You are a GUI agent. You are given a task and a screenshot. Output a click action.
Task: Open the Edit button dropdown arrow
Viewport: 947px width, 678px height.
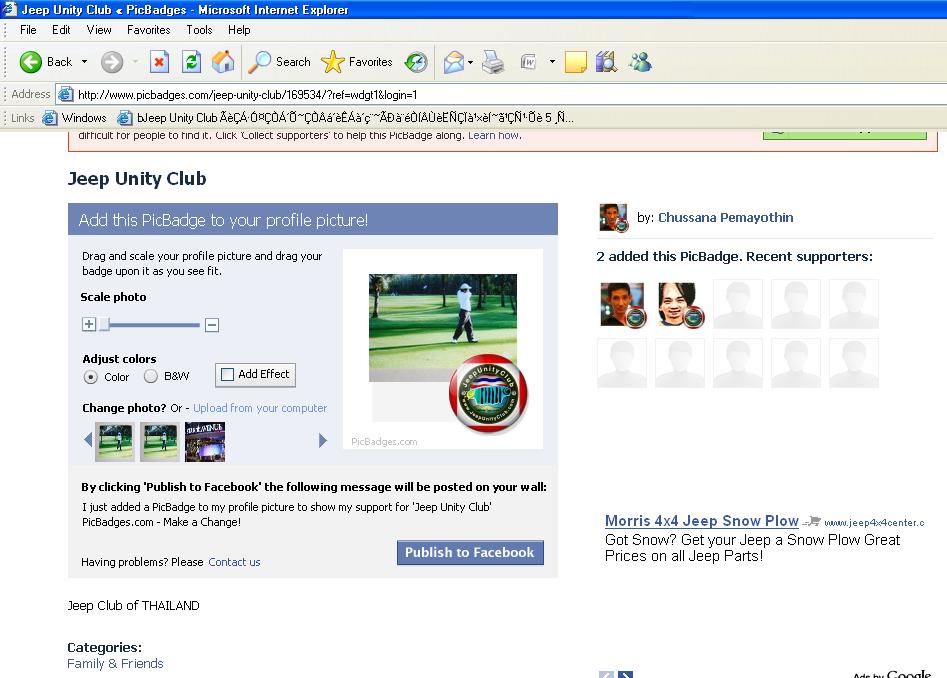(552, 62)
